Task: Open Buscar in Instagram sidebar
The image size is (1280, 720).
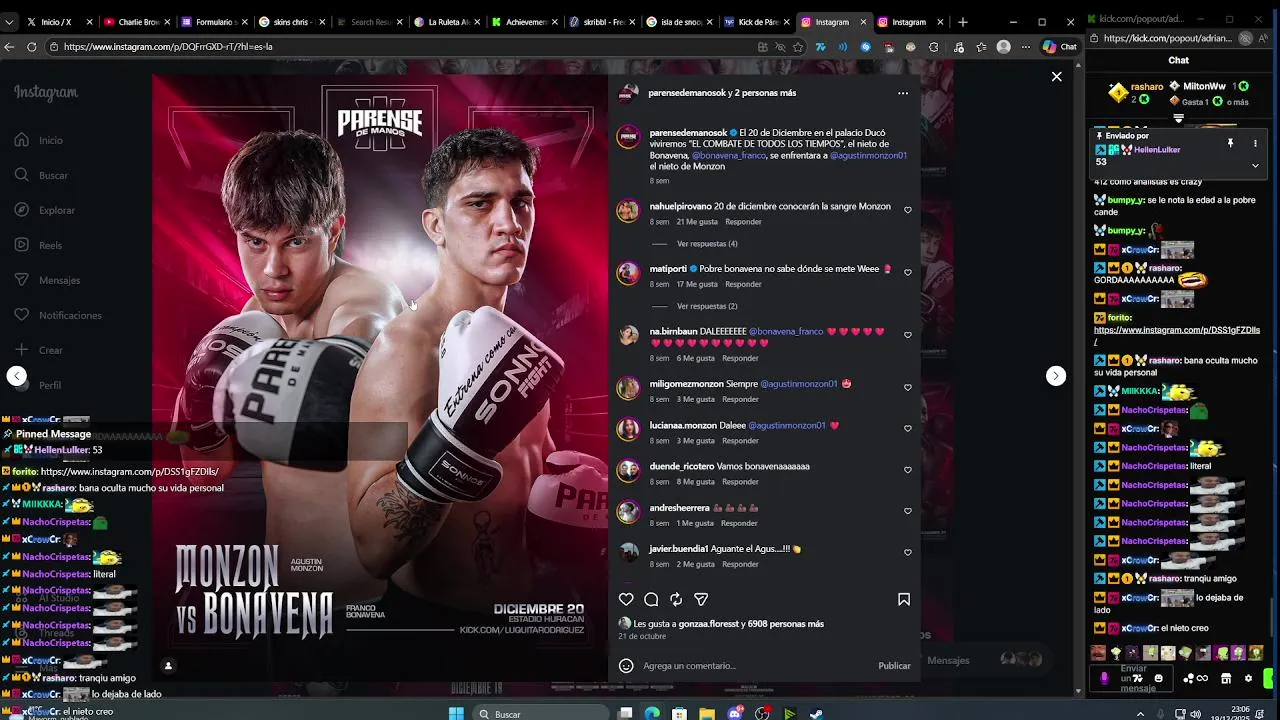Action: 42,175
